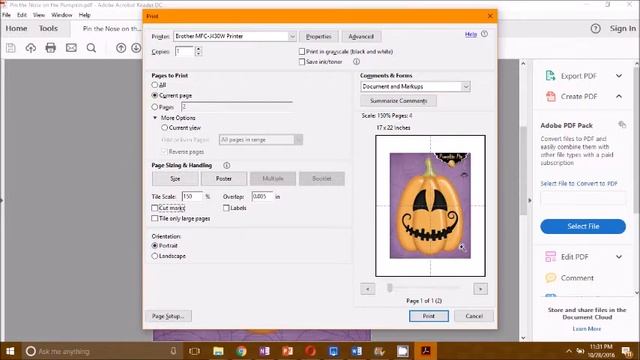Click the Adobe Acrobat taskbar icon

[x=426, y=351]
